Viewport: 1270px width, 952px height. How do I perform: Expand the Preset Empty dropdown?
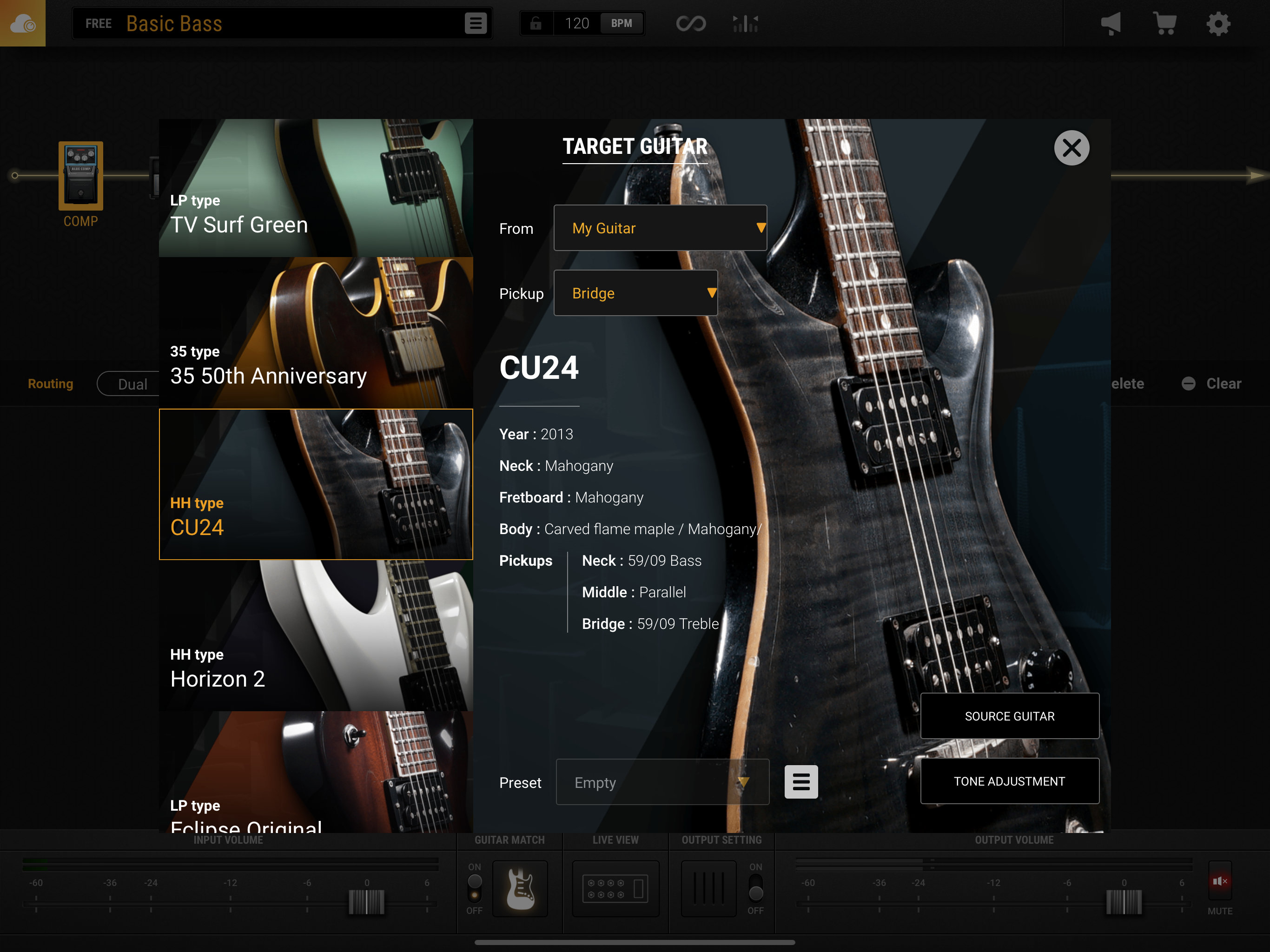[x=662, y=782]
